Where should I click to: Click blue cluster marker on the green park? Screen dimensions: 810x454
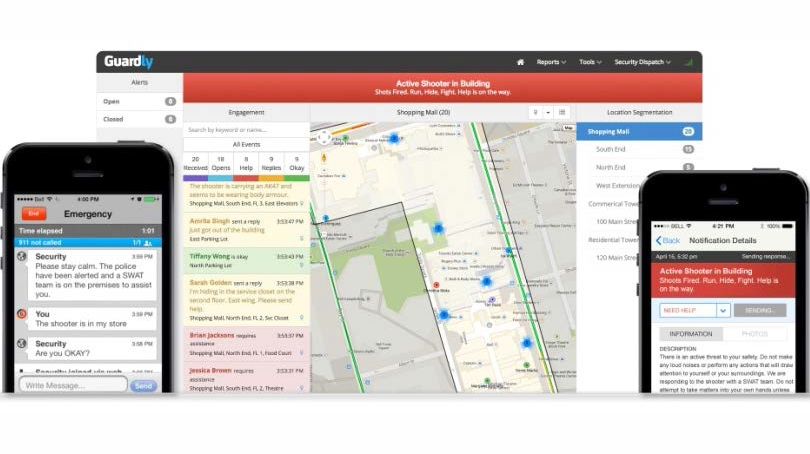click(438, 228)
